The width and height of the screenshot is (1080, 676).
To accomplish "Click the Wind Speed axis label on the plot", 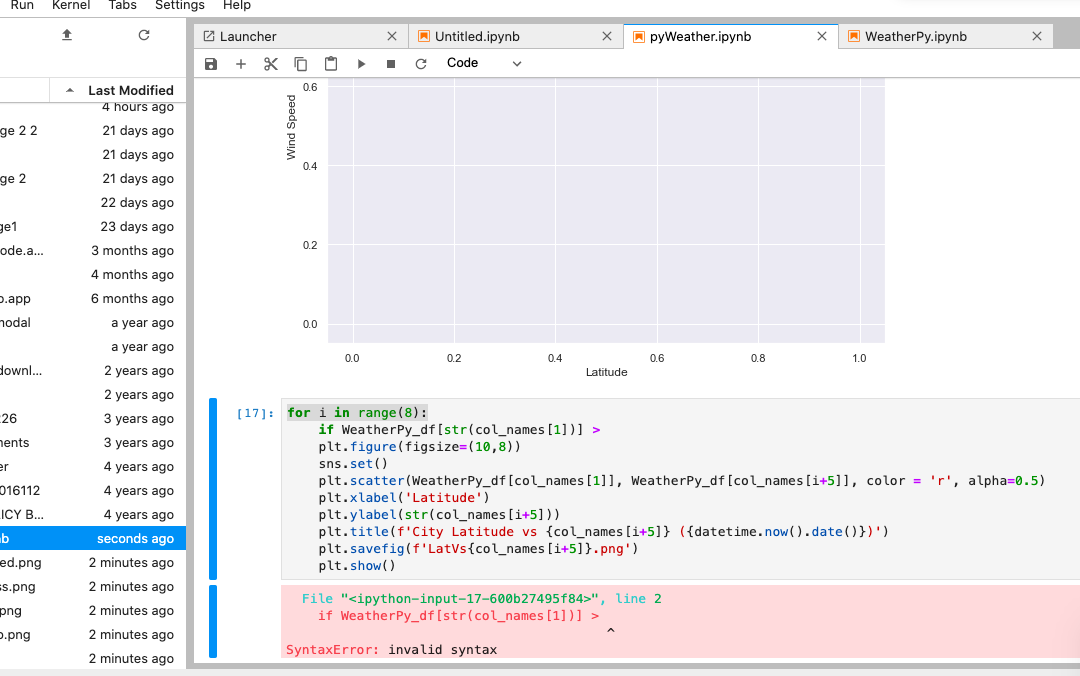I will (291, 127).
